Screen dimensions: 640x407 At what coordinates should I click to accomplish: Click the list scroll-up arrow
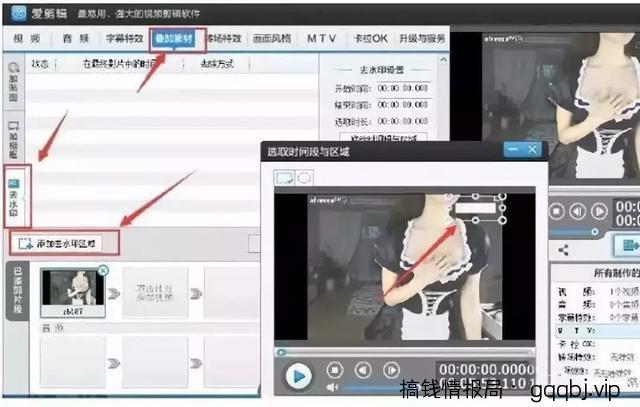(444, 60)
